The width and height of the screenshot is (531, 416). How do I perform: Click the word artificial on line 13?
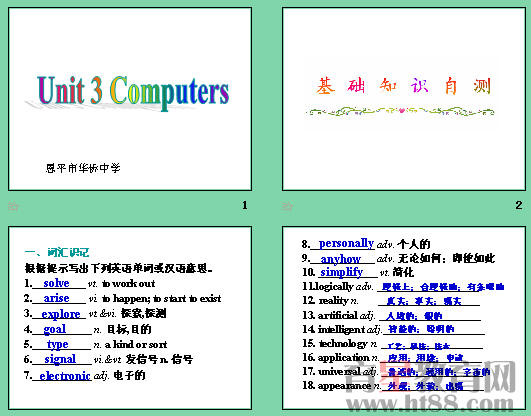coord(338,315)
